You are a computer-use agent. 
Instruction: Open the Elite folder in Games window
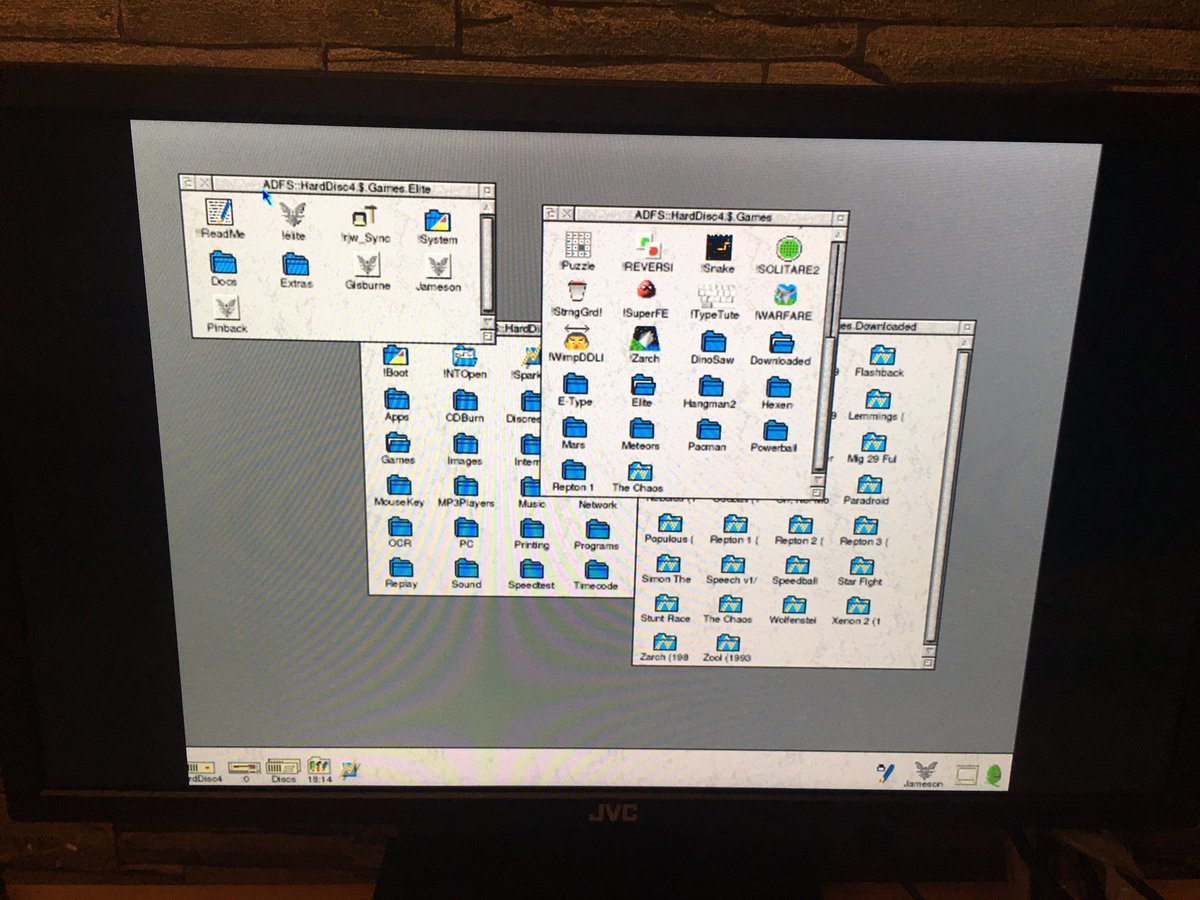click(x=643, y=385)
